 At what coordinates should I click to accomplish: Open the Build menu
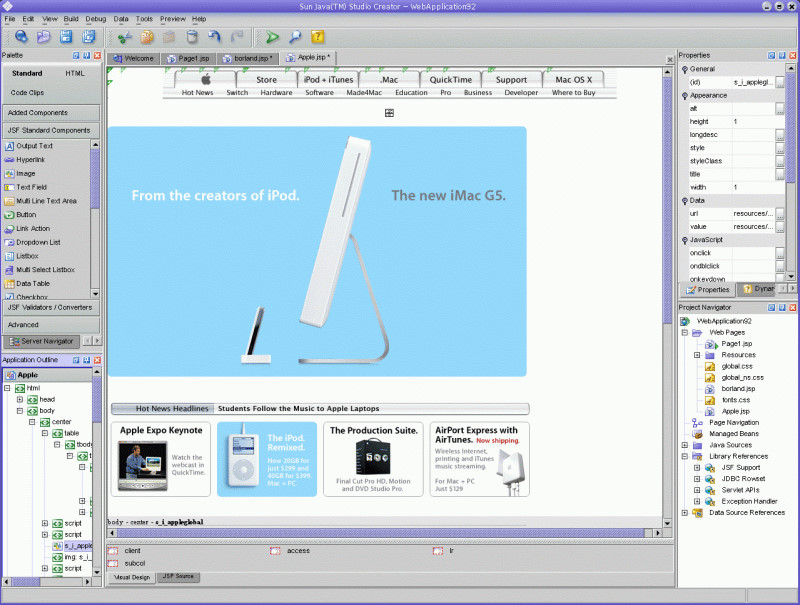point(71,19)
